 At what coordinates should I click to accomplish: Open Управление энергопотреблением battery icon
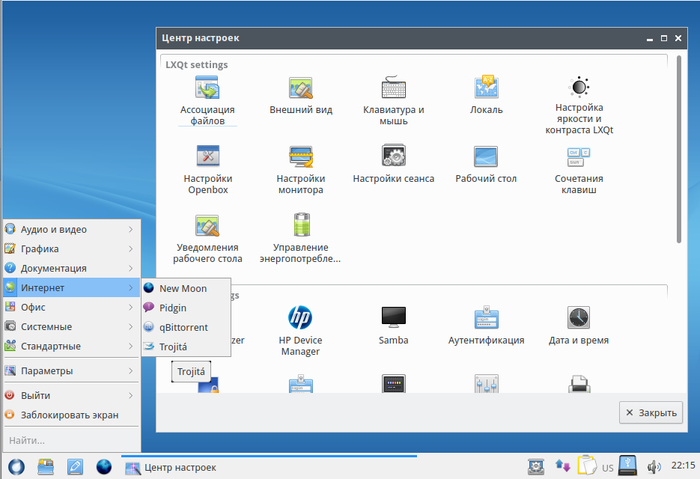pos(301,226)
